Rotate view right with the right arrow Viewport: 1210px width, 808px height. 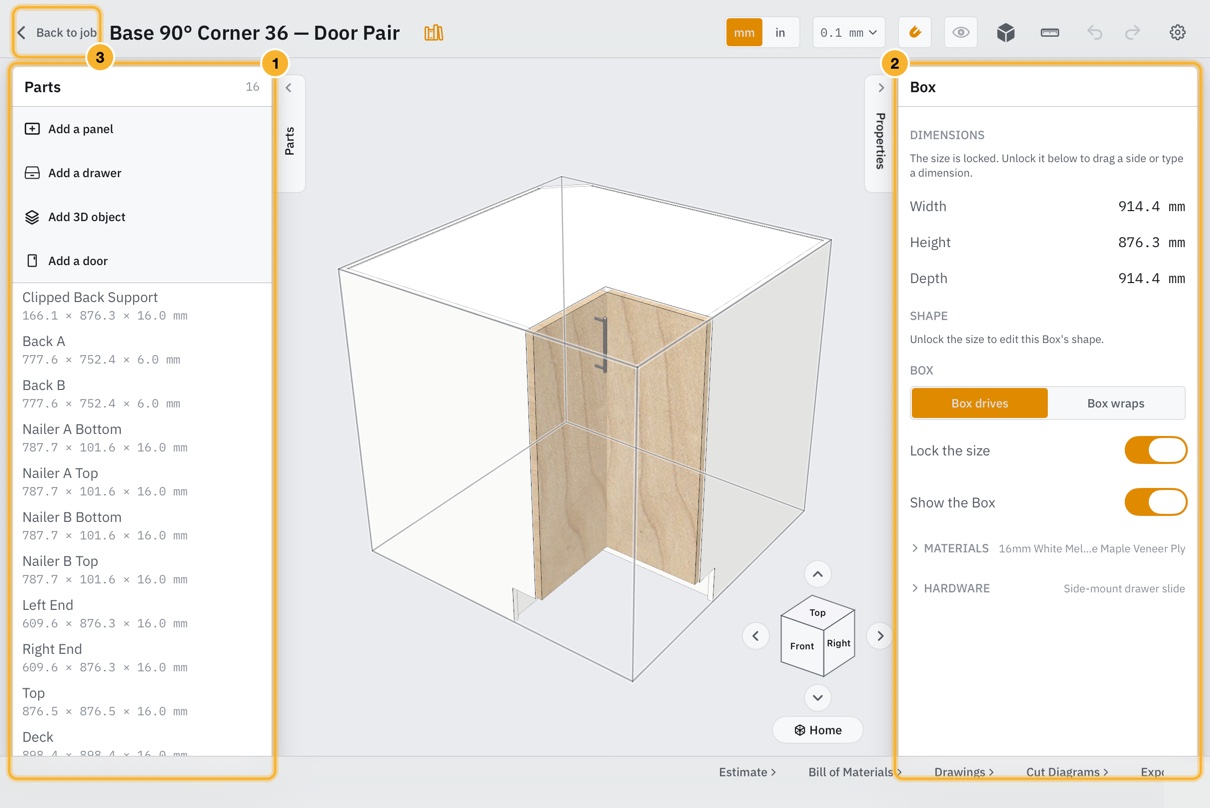880,636
